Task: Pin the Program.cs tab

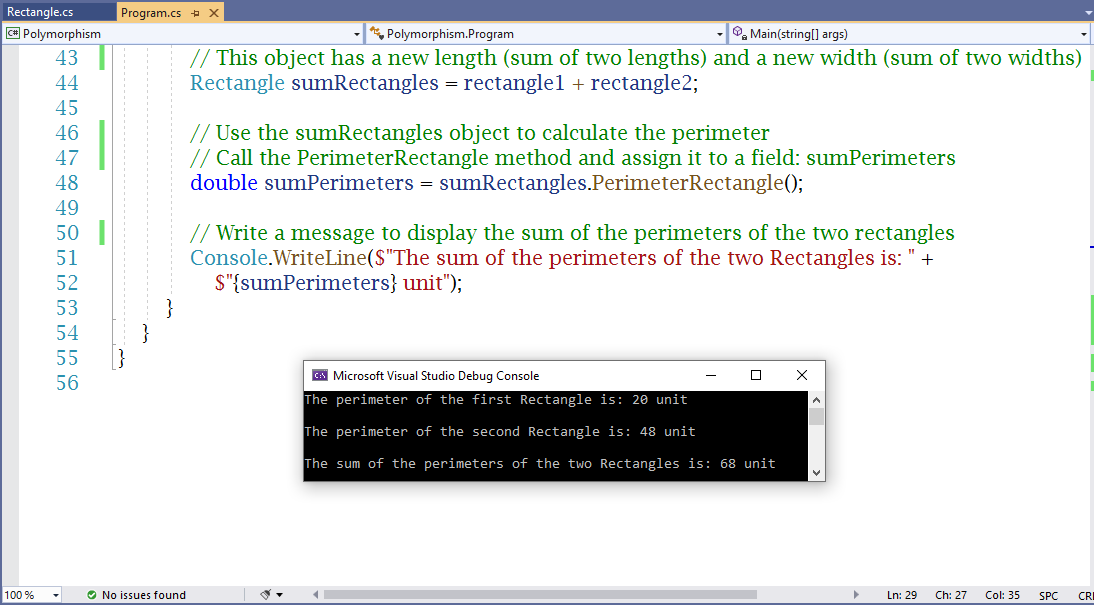Action: (195, 13)
